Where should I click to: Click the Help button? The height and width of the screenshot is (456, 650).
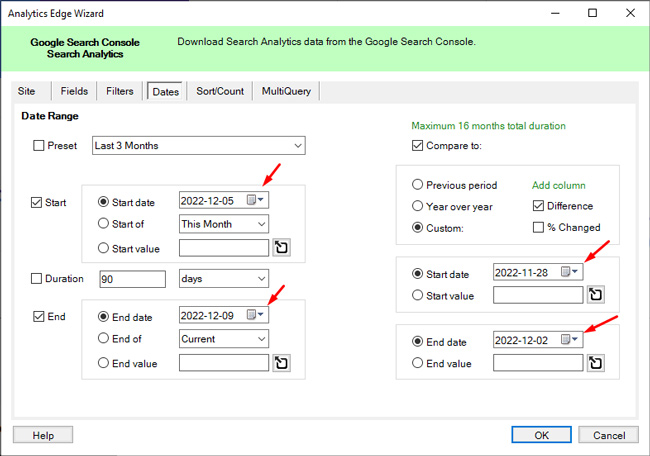click(x=43, y=435)
